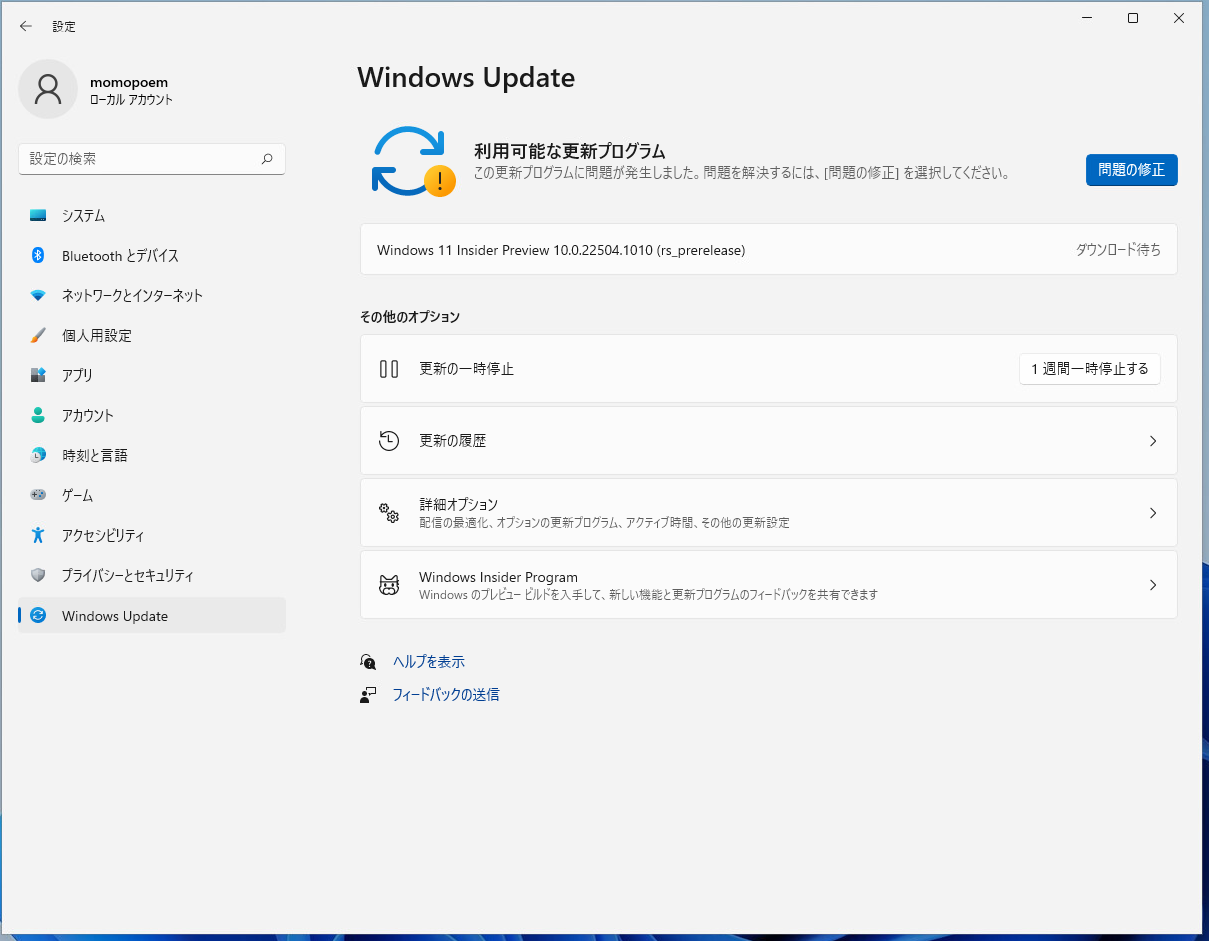Viewport: 1209px width, 941px height.
Task: Click the 更新の履歴 history clock icon
Action: (x=389, y=441)
